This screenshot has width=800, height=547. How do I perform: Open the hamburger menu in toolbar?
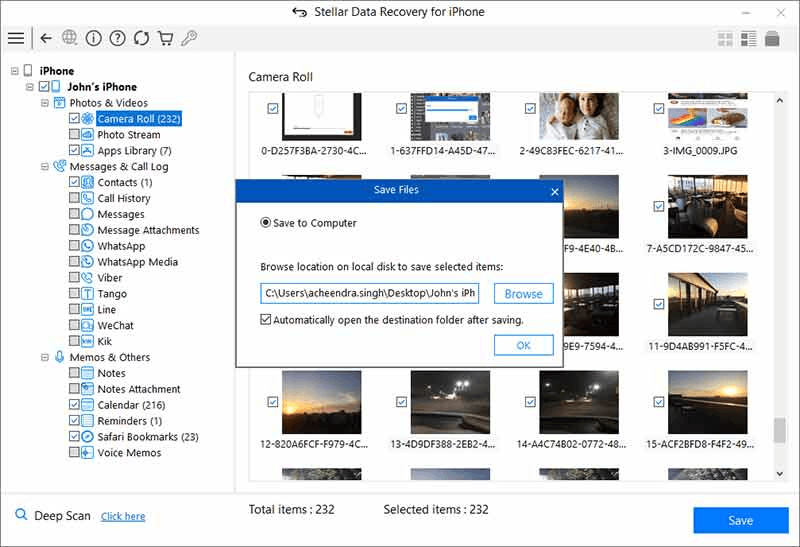tap(16, 38)
